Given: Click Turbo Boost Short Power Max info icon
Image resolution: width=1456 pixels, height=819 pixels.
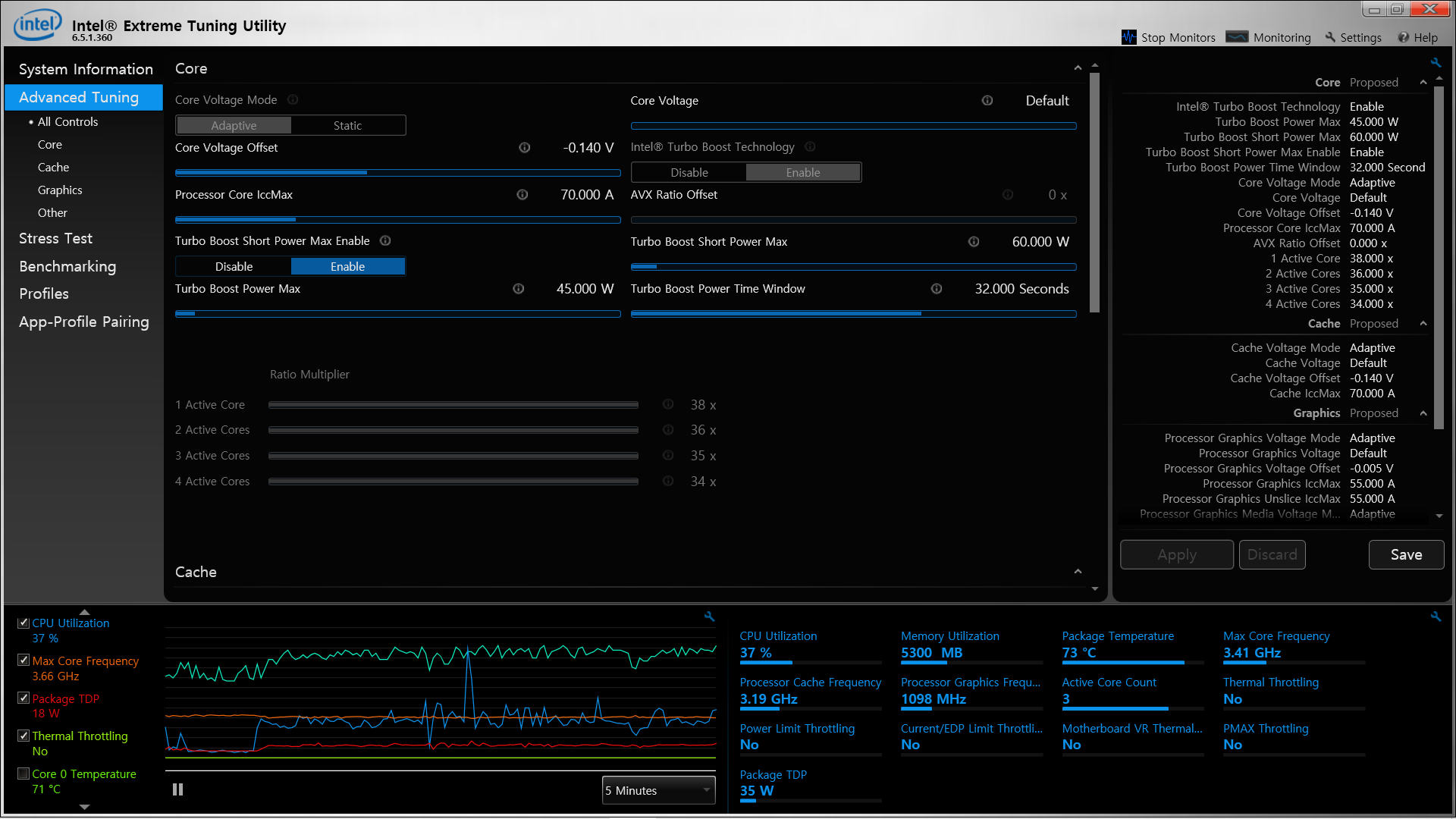Looking at the screenshot, I should coord(974,242).
